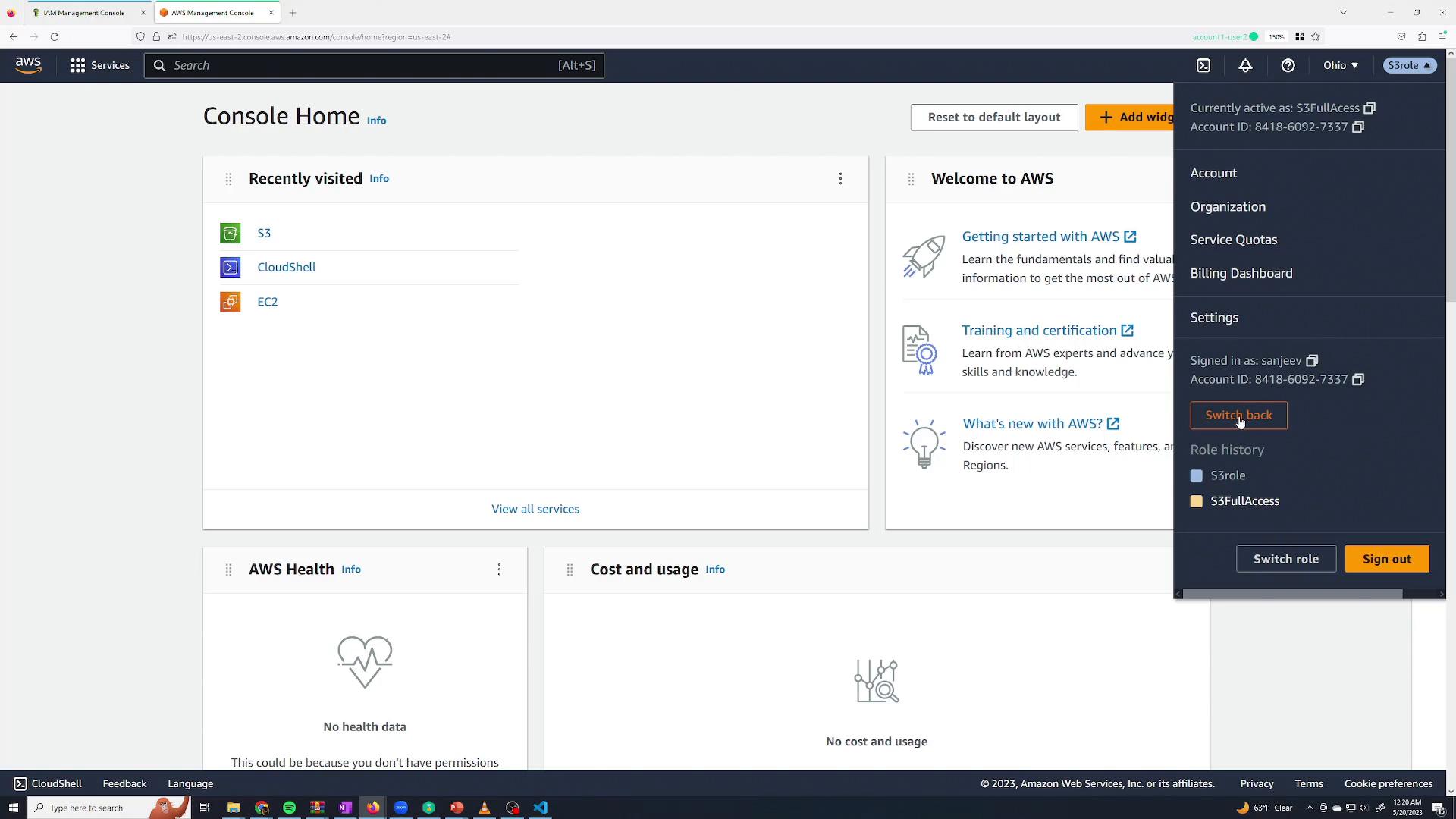
Task: Click the Switch back button
Action: [1238, 416]
